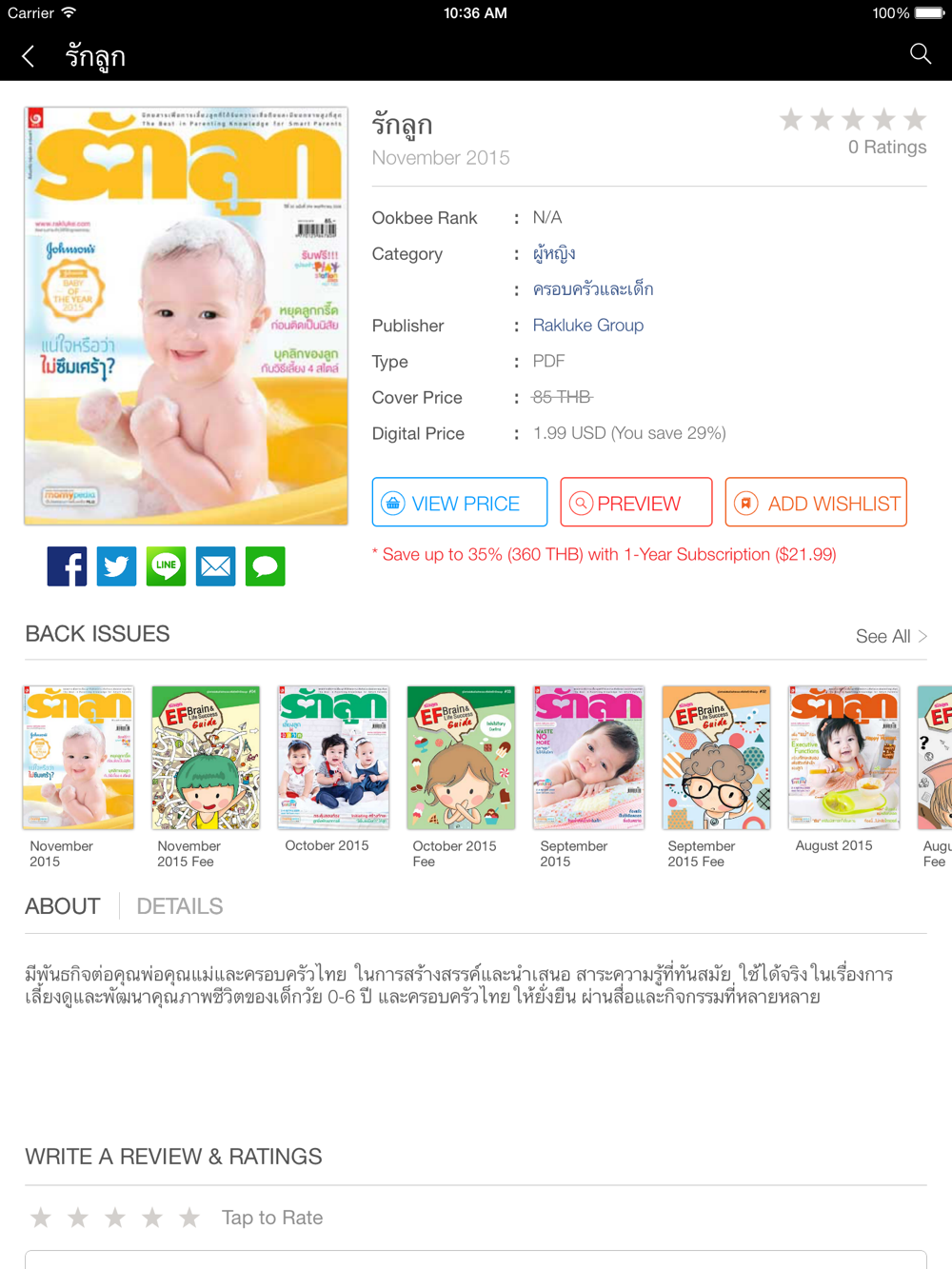Image resolution: width=952 pixels, height=1269 pixels.
Task: Add the issue with ADD WISHLIST
Action: [816, 503]
